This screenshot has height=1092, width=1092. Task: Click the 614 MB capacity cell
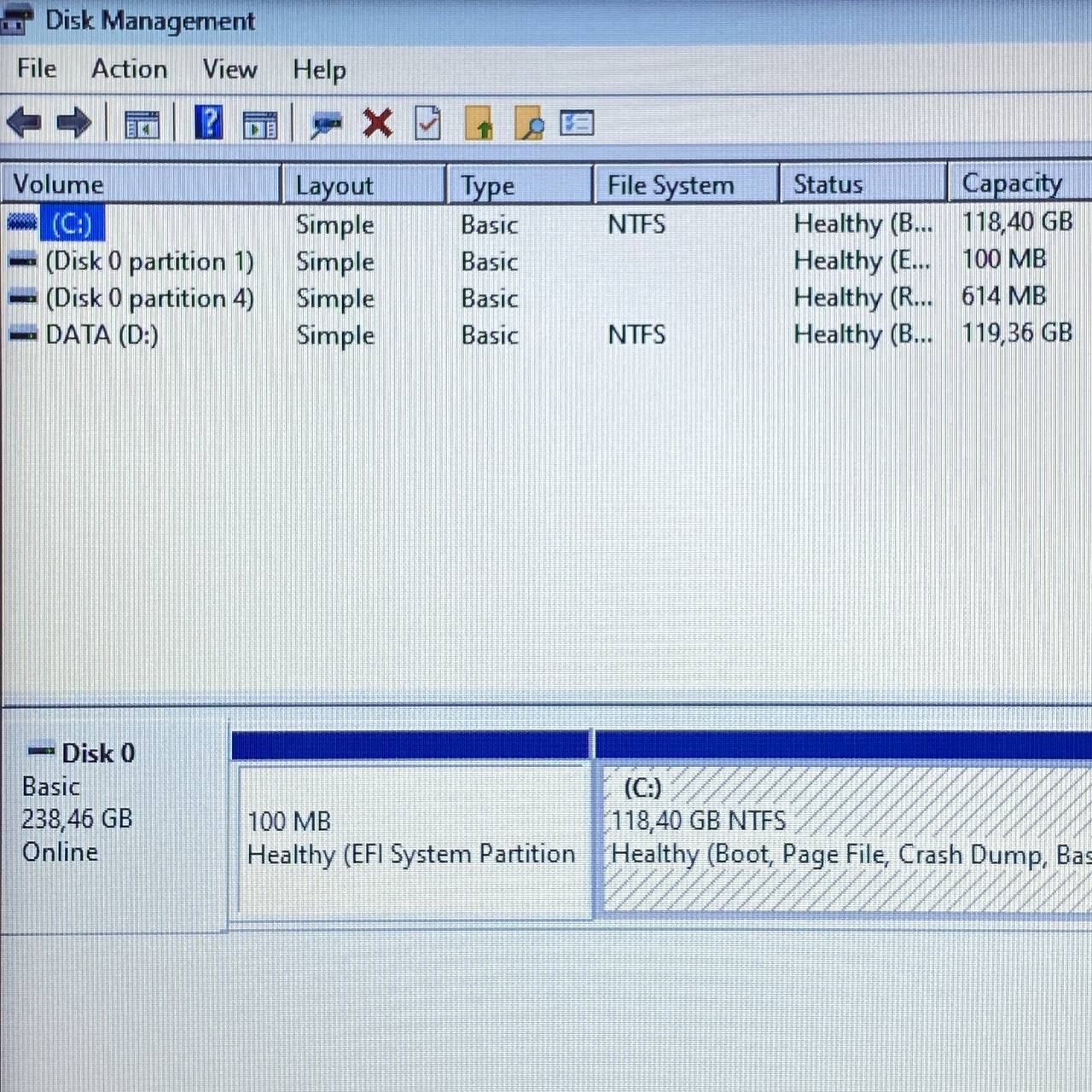click(x=1004, y=296)
